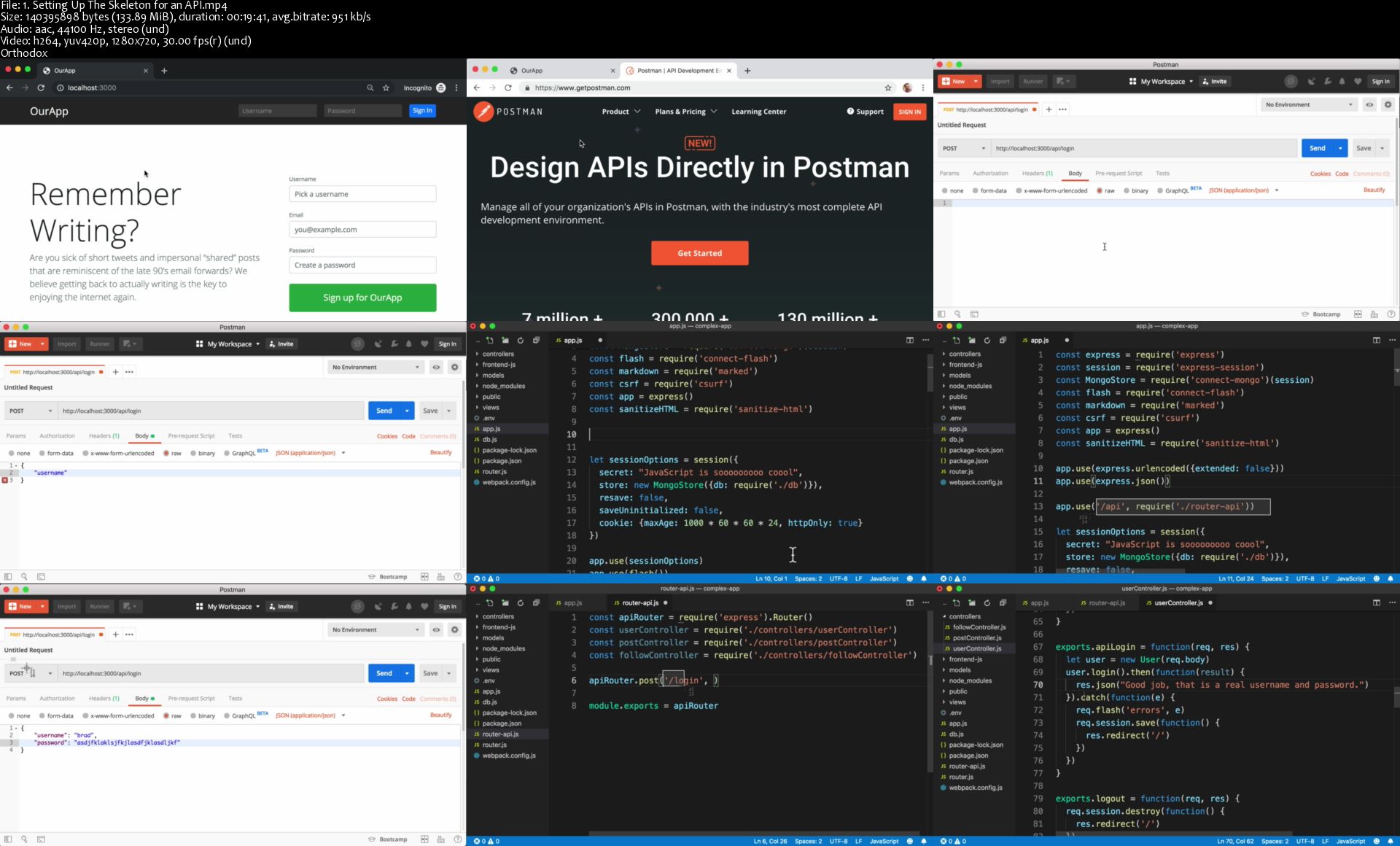
Task: Bookmark the getpostman.com page with star icon
Action: 887,88
